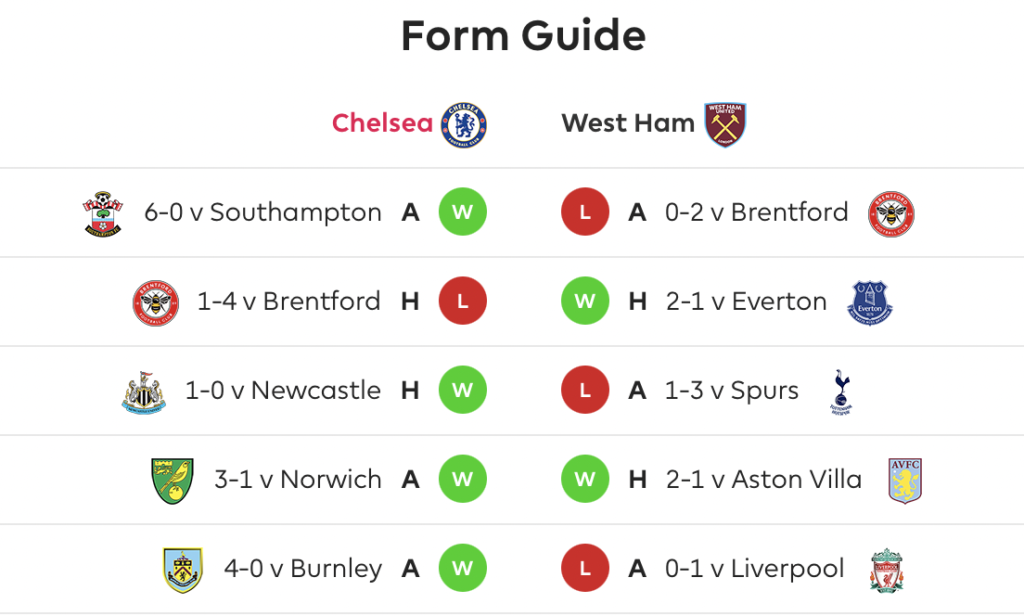
Task: Select the Newcastle United crest
Action: 144,392
